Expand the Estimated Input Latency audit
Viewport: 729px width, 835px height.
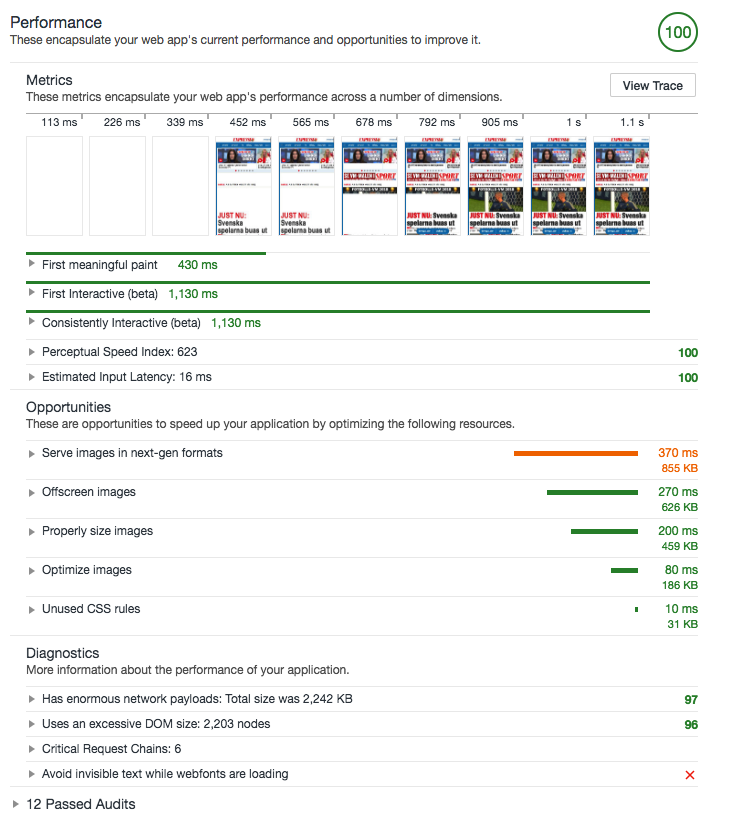tap(126, 377)
